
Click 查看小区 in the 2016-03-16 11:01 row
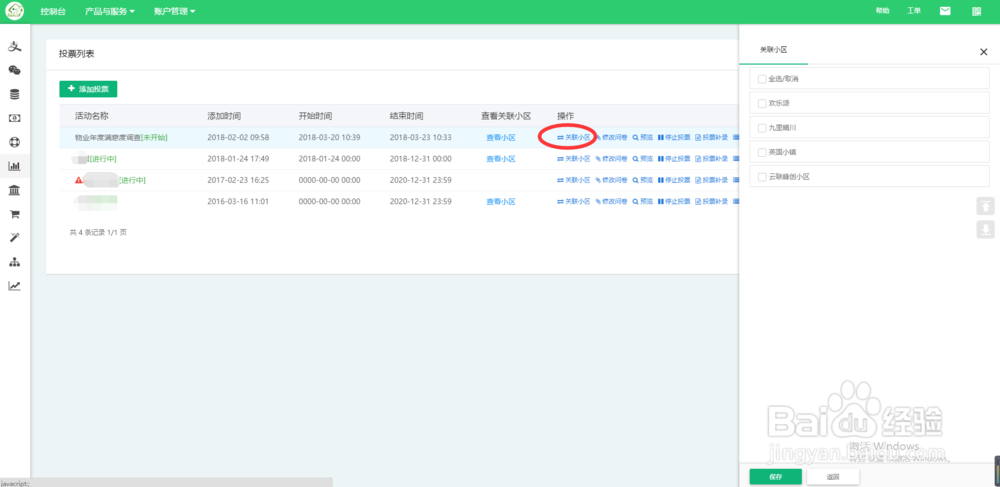click(x=501, y=201)
